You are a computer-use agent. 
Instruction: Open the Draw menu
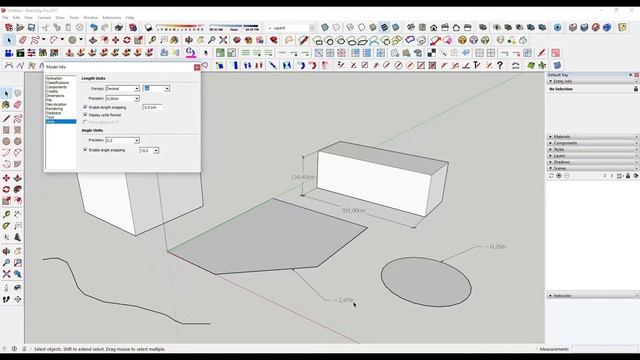tap(60, 18)
